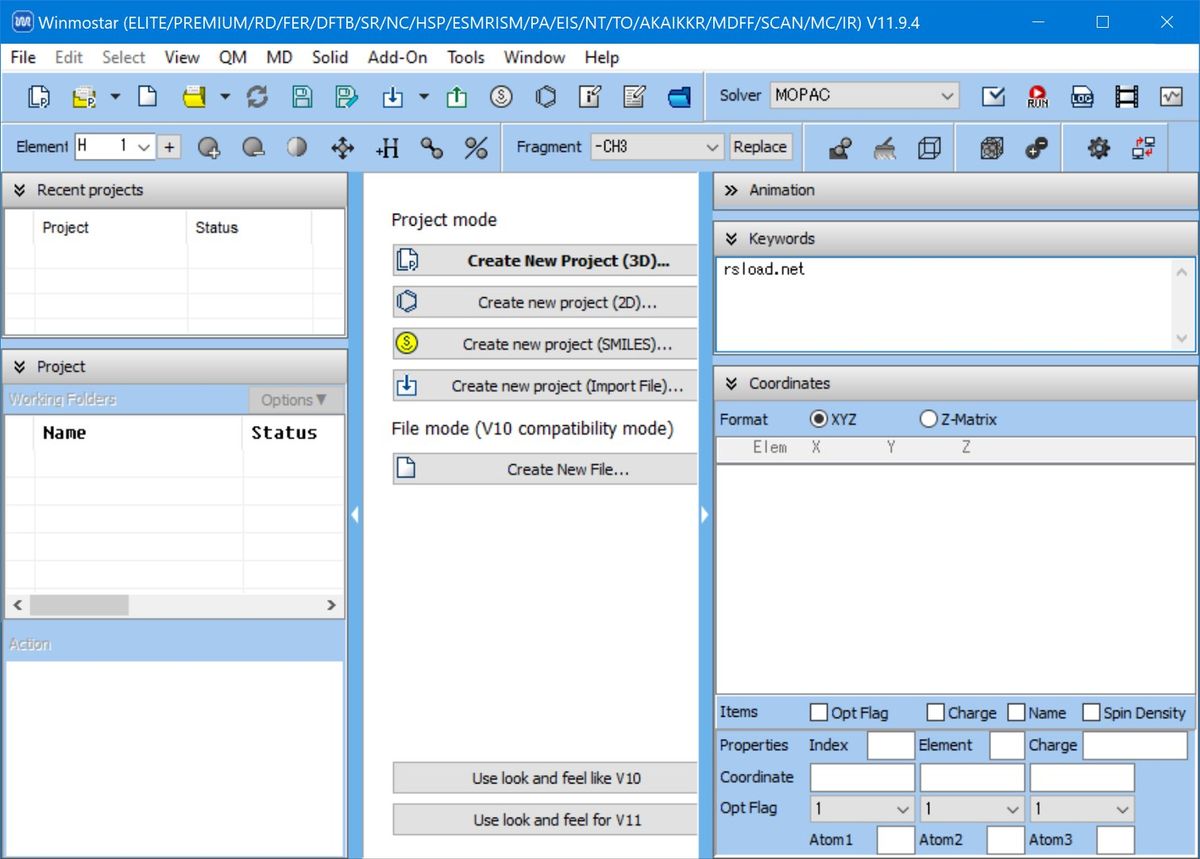Open the Add-On menu
The image size is (1200, 859).
[x=397, y=57]
